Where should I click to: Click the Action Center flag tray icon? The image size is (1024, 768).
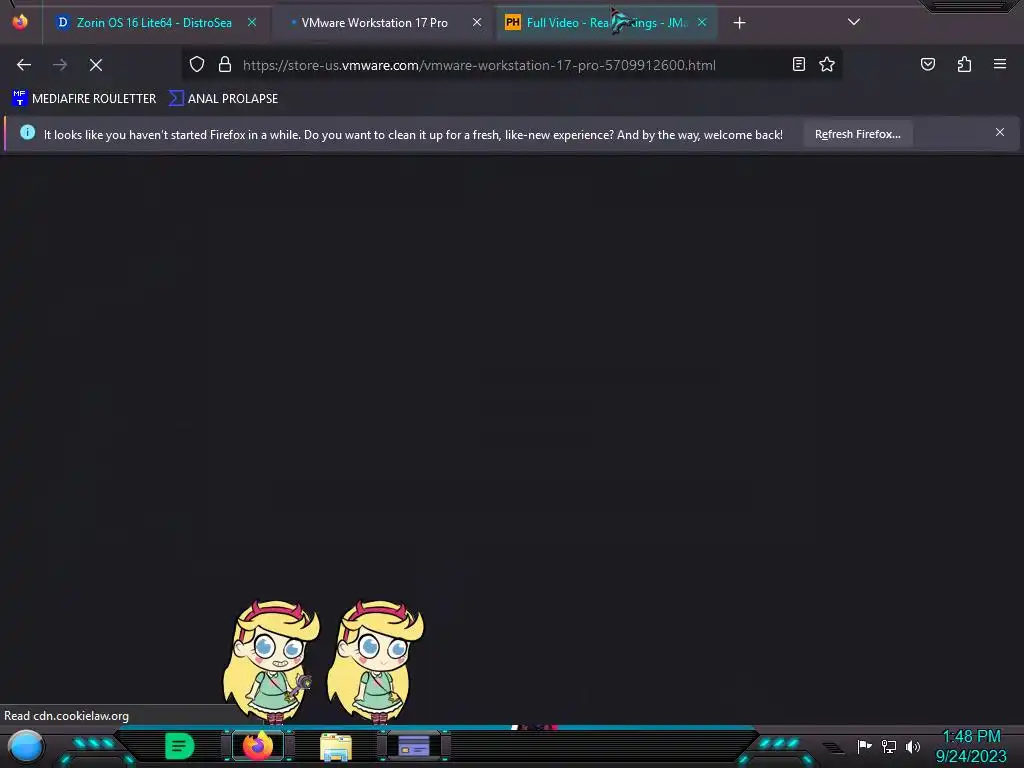click(x=864, y=746)
